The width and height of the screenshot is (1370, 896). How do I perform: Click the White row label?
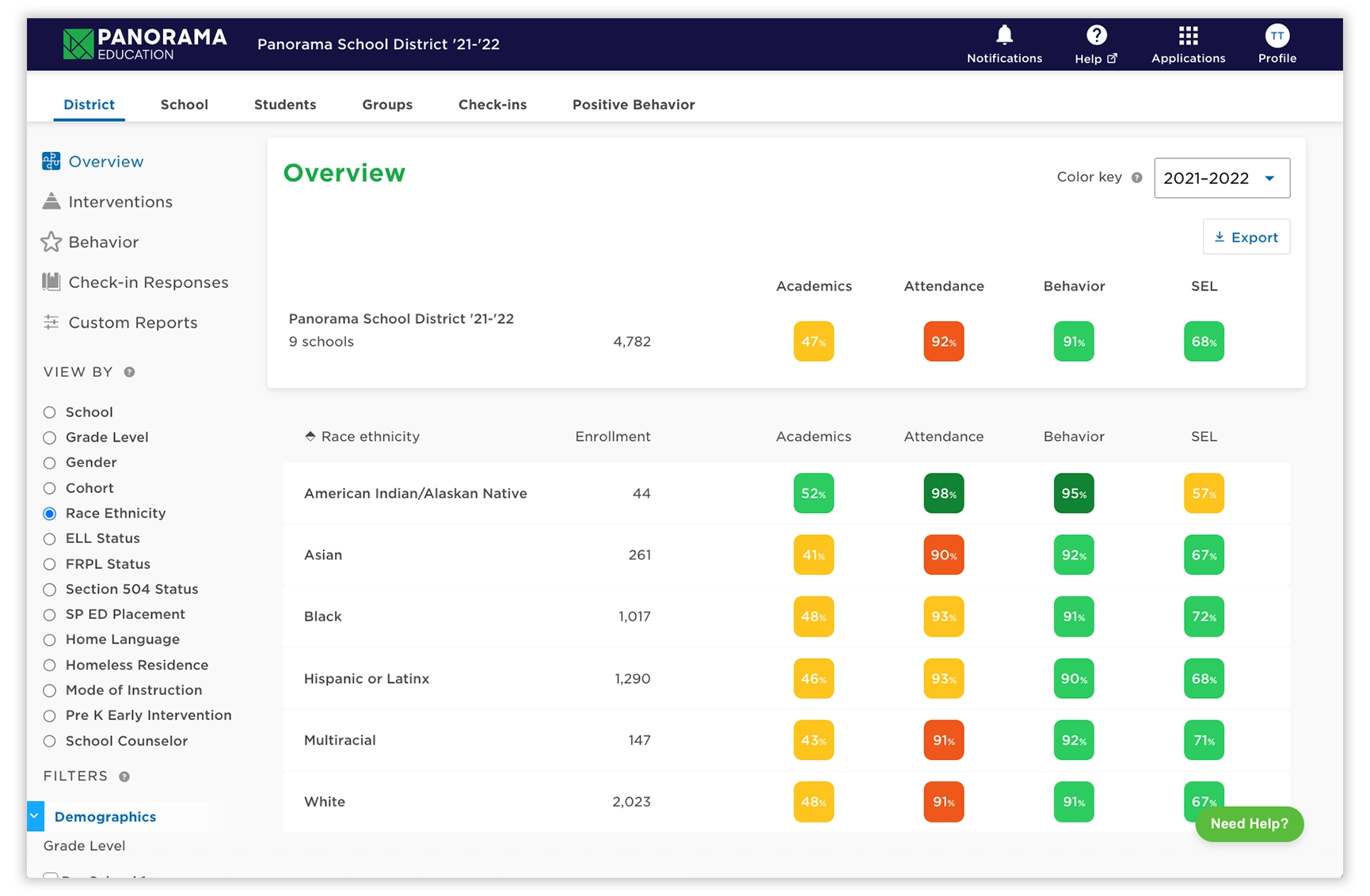(325, 802)
